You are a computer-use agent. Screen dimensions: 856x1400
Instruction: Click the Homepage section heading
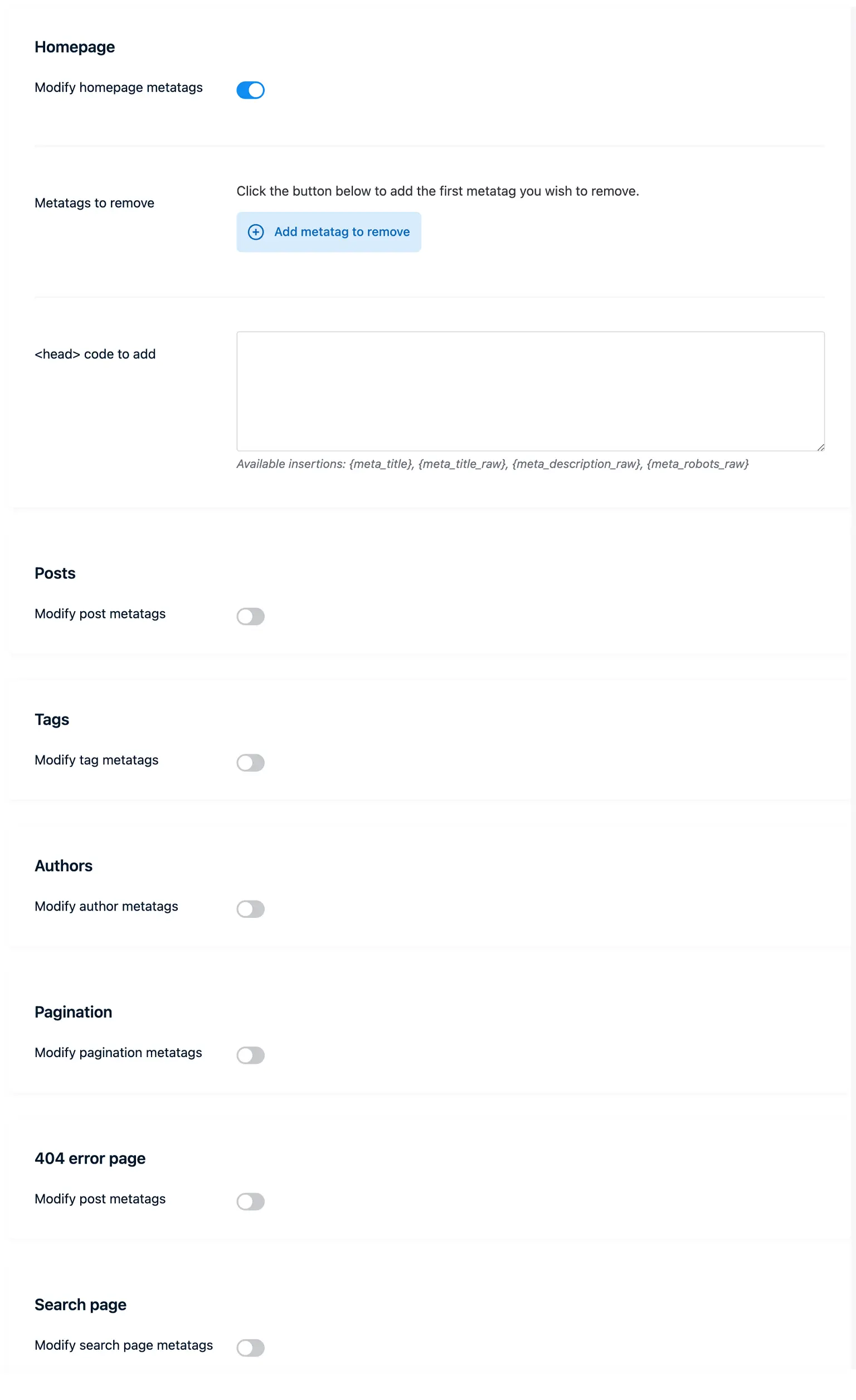pos(75,47)
